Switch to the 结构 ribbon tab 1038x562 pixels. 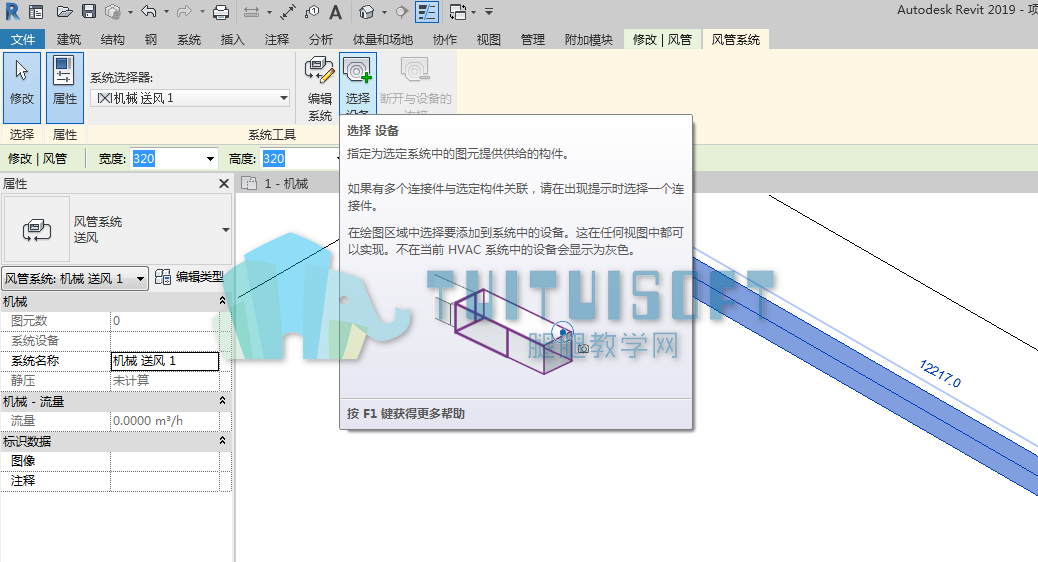coord(113,40)
